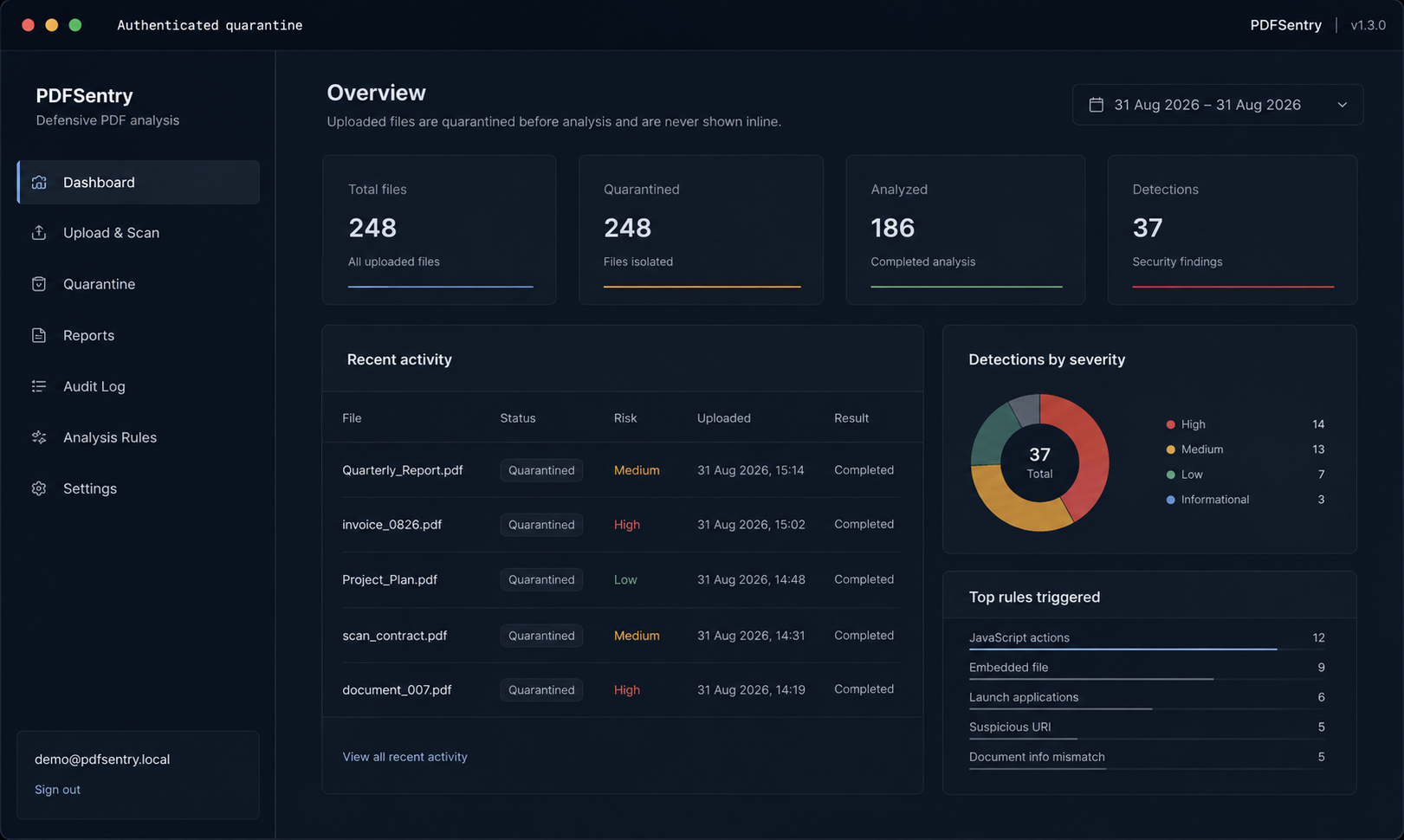Image resolution: width=1404 pixels, height=840 pixels.
Task: Open the Quarterly_Report.pdf file row
Action: 621,470
